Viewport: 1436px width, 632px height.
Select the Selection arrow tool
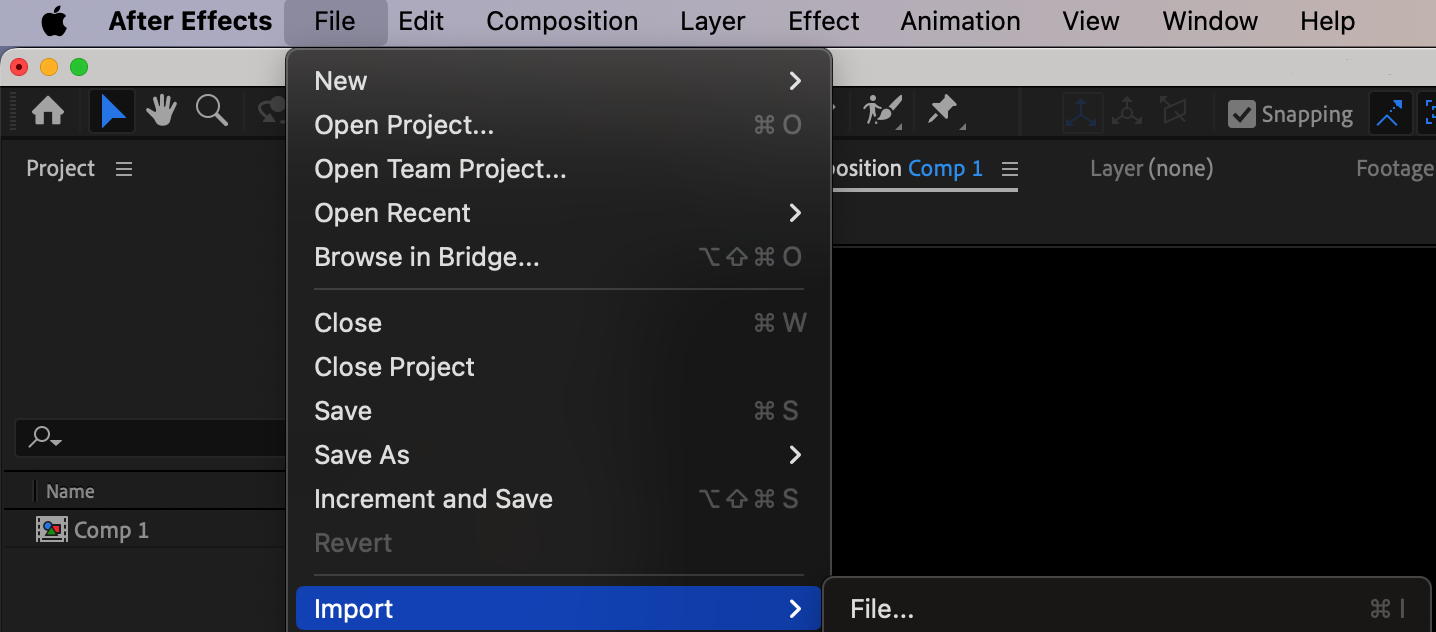113,113
